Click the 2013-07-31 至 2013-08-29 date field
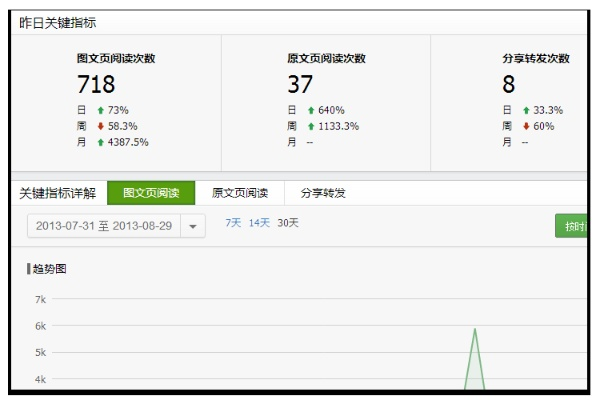The image size is (600, 400). point(104,226)
